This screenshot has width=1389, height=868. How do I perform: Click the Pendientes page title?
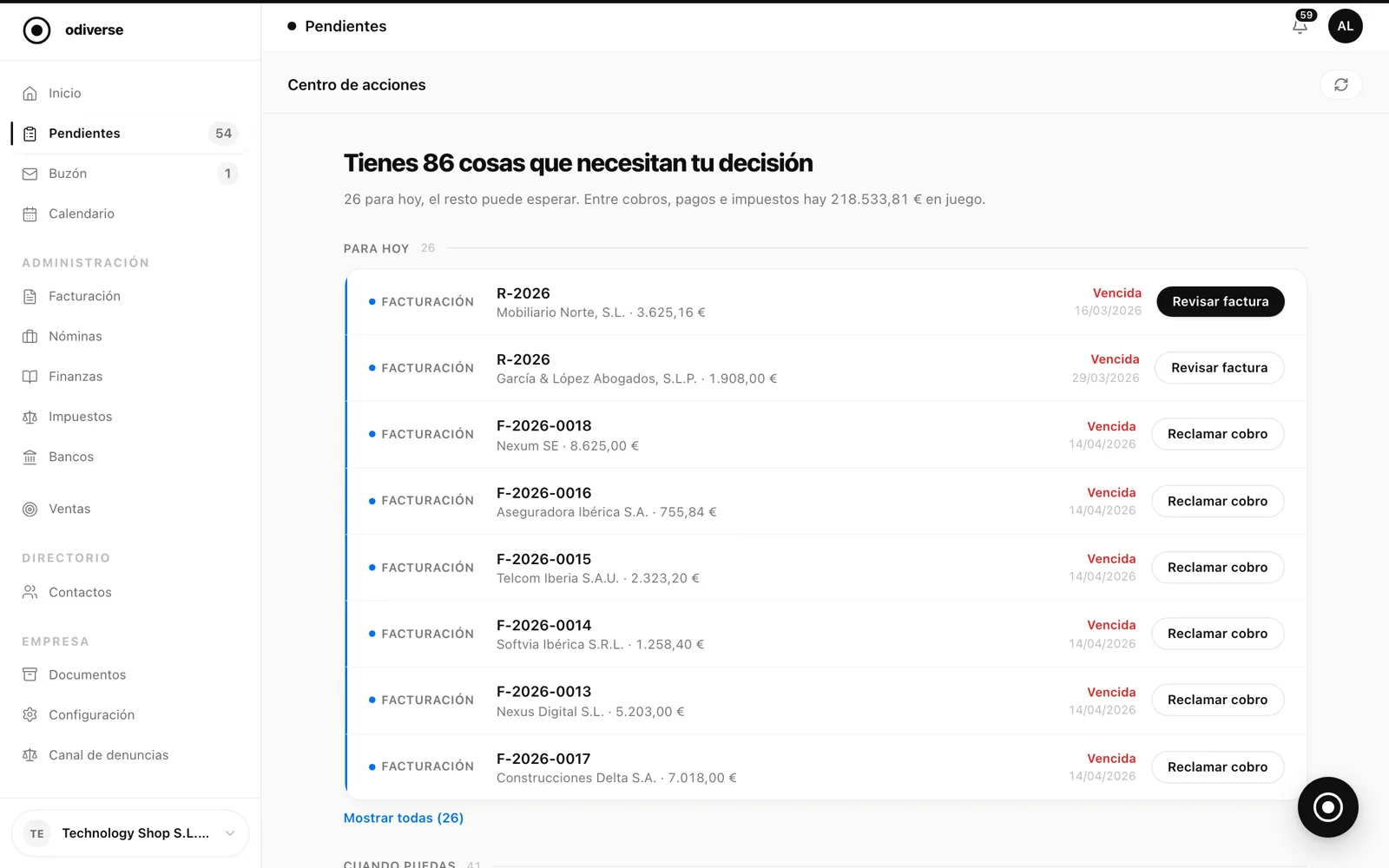[346, 26]
